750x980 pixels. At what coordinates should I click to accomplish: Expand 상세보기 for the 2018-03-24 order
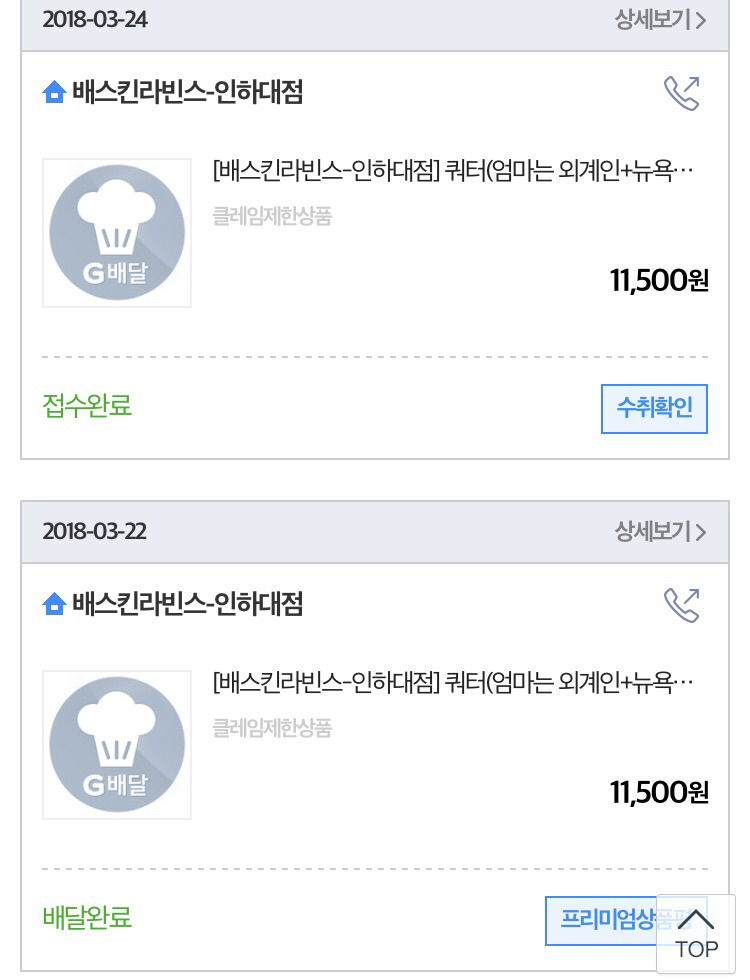pyautogui.click(x=660, y=20)
